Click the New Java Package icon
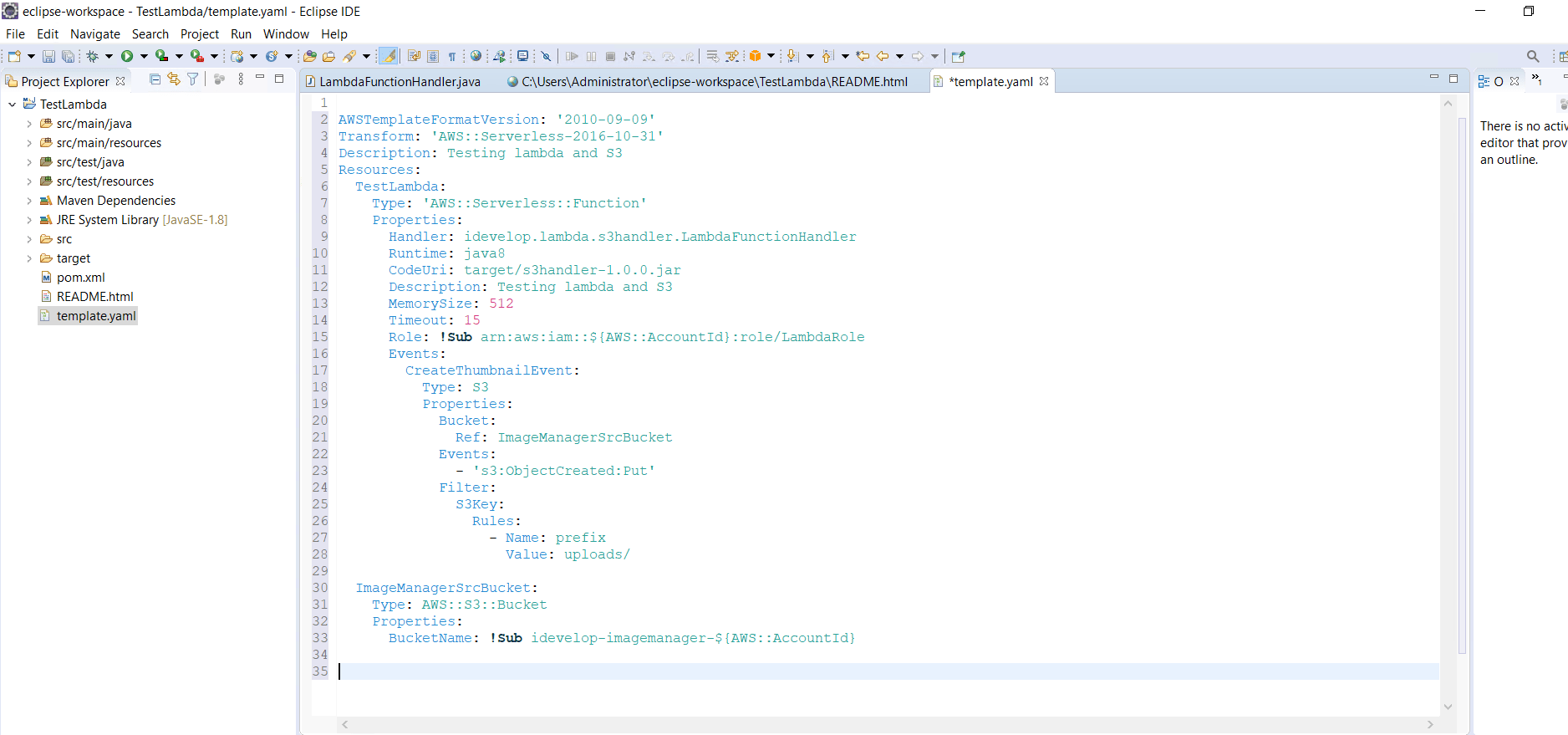Viewport: 1568px width, 735px height. coord(237,56)
